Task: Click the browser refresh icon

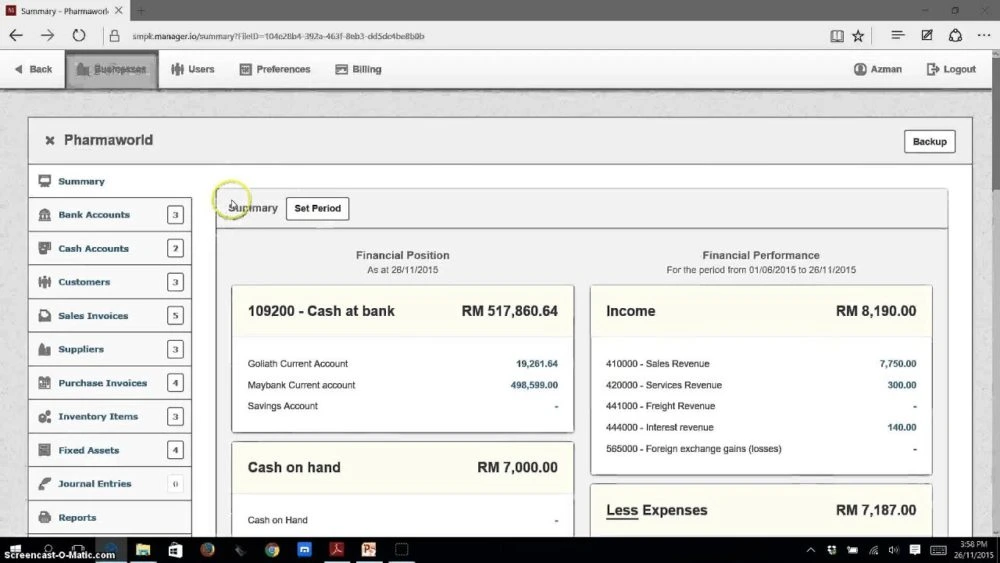Action: coord(78,36)
